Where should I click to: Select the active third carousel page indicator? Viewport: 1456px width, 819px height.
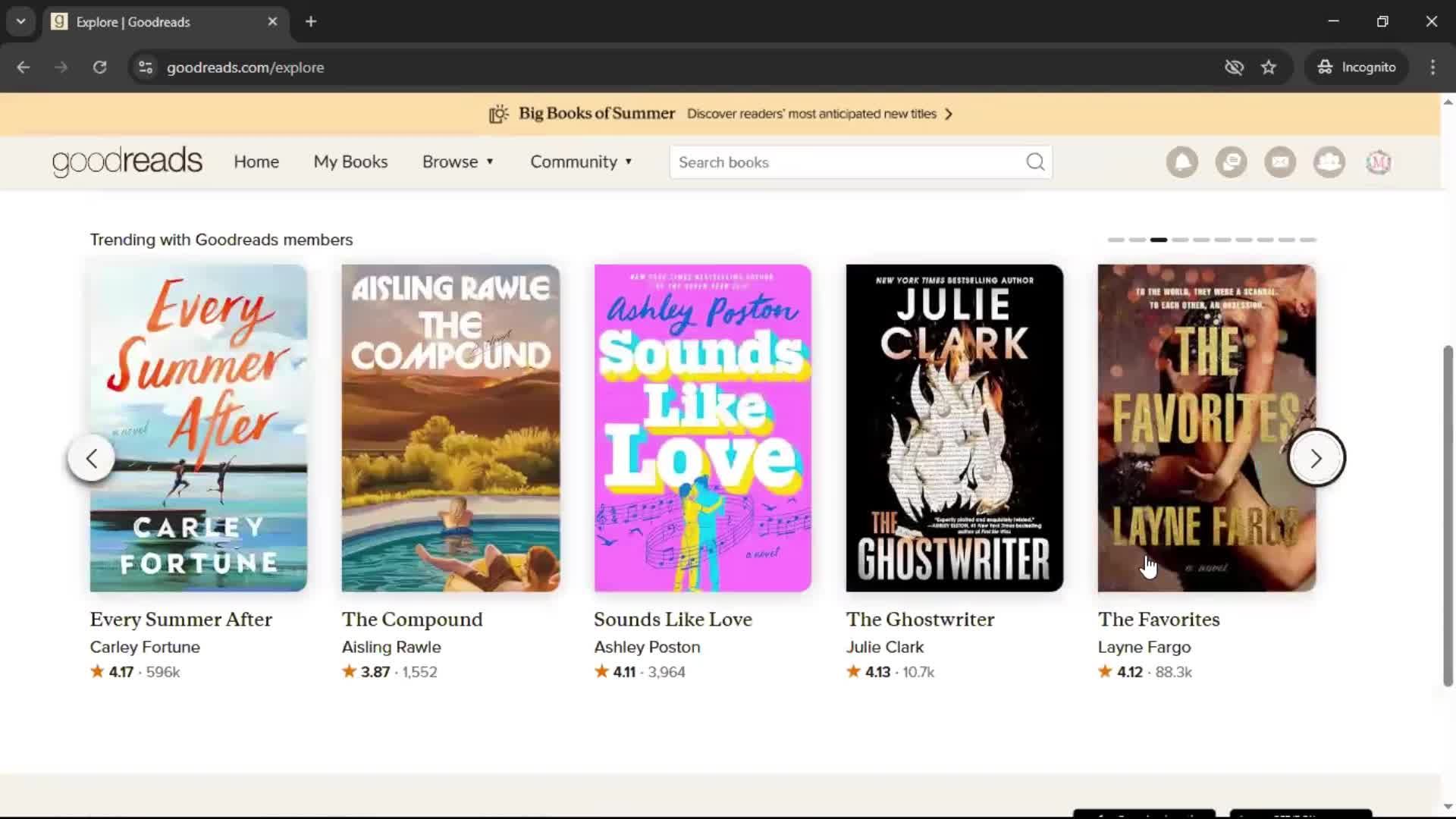click(1158, 240)
